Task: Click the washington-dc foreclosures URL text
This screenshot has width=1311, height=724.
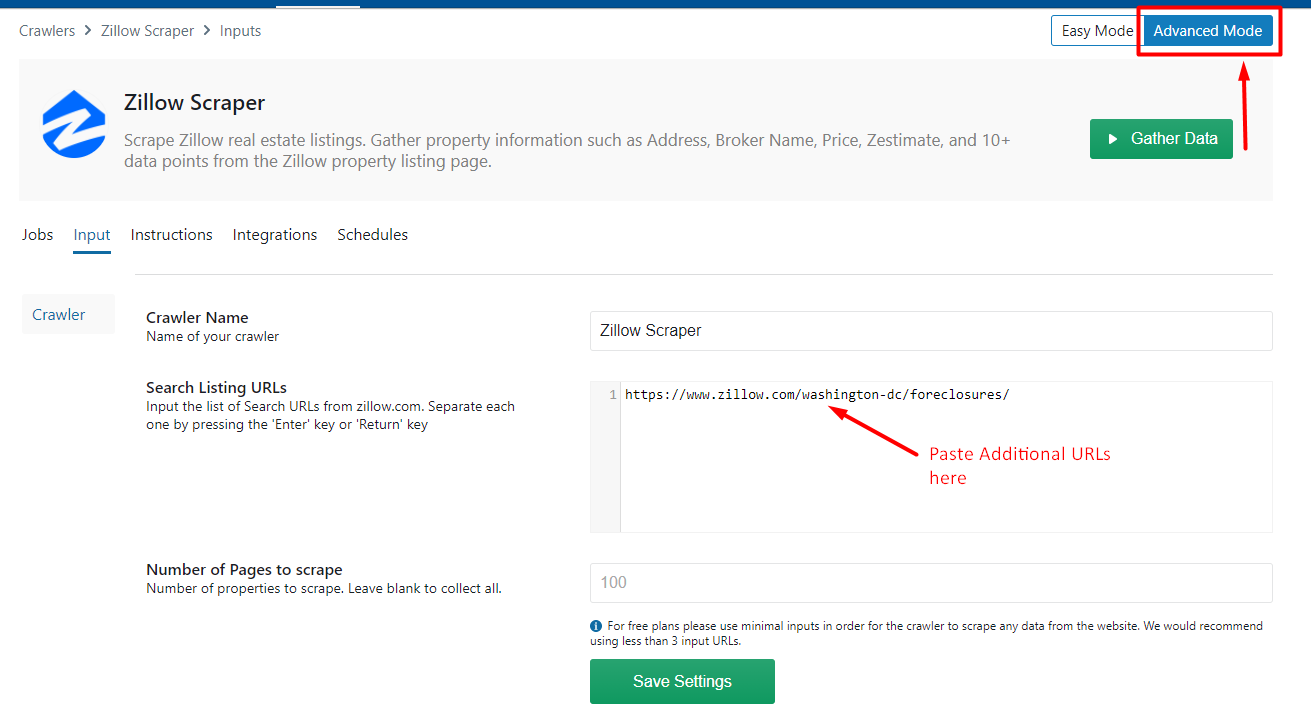Action: (817, 394)
